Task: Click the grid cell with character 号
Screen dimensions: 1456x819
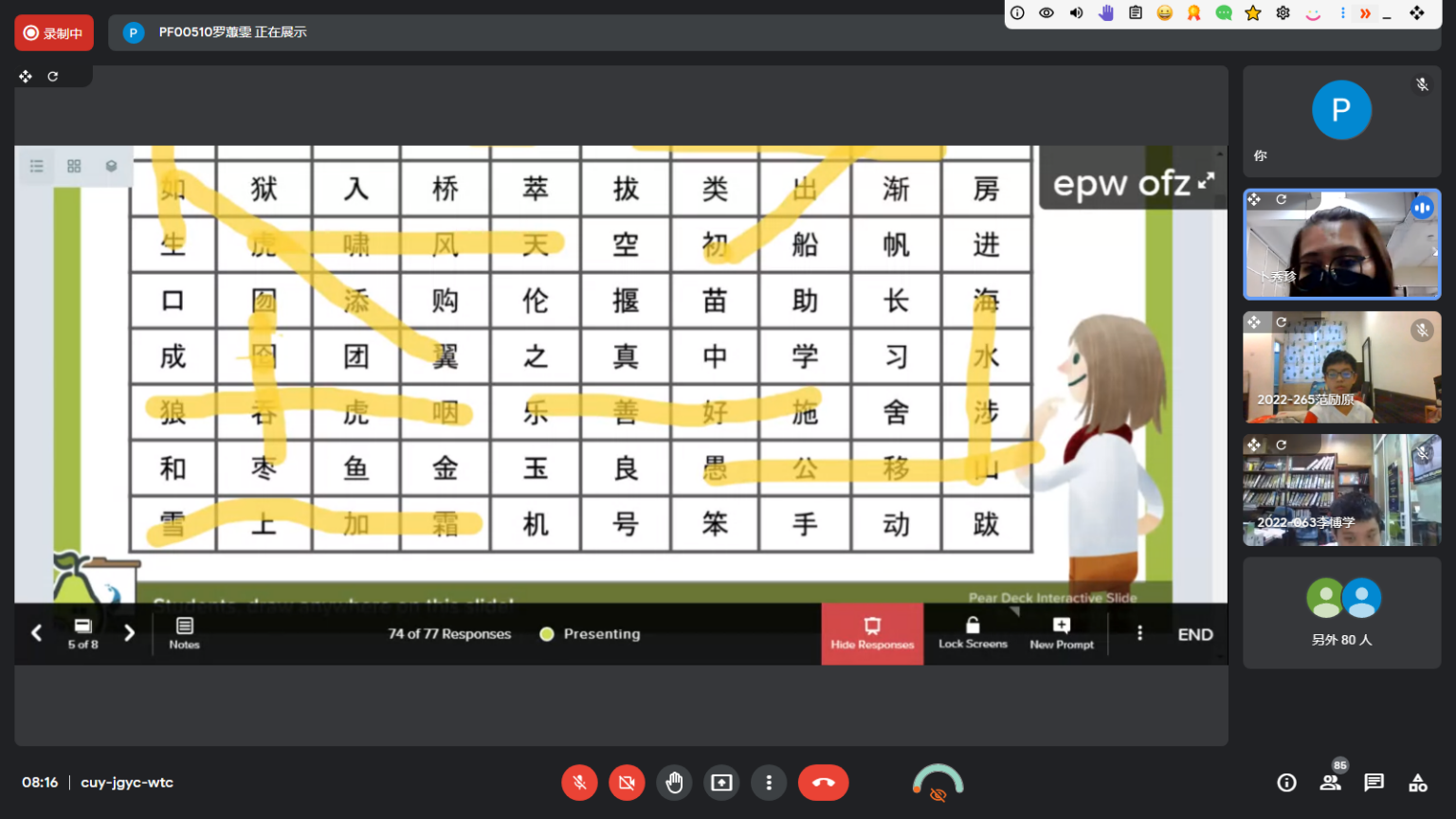Action: pyautogui.click(x=626, y=523)
